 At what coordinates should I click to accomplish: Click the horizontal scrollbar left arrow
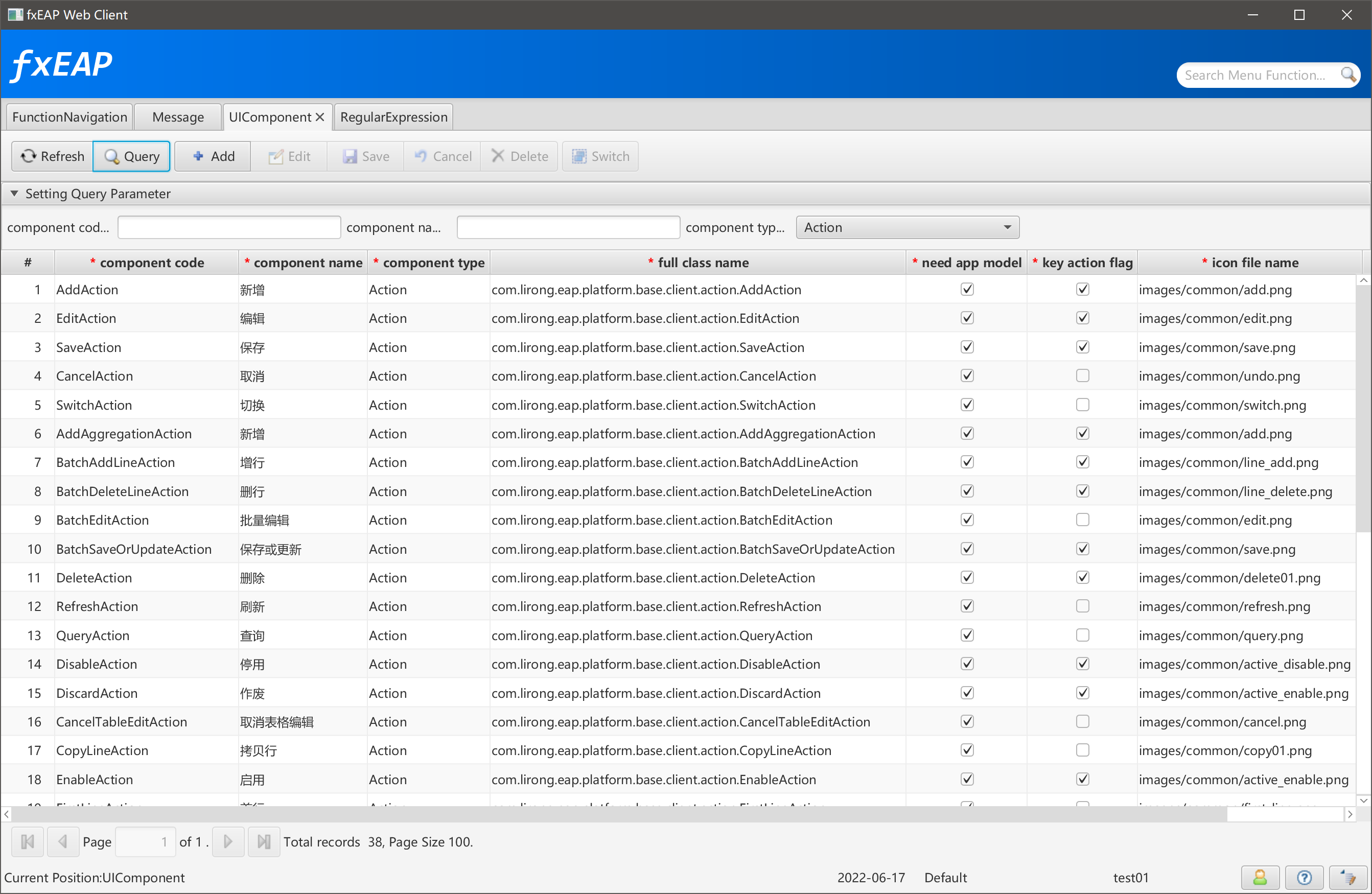[6, 814]
